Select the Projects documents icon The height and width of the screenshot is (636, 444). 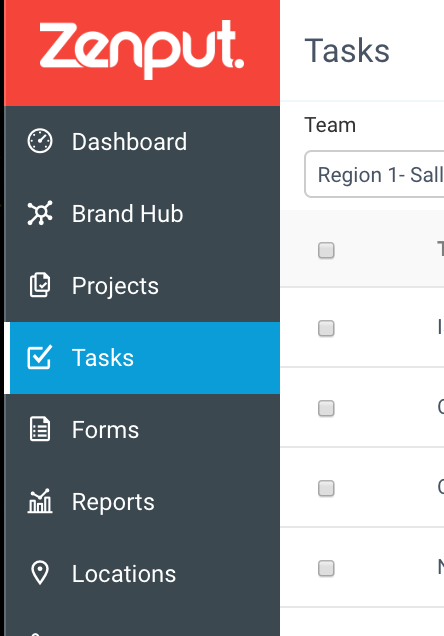tap(40, 285)
